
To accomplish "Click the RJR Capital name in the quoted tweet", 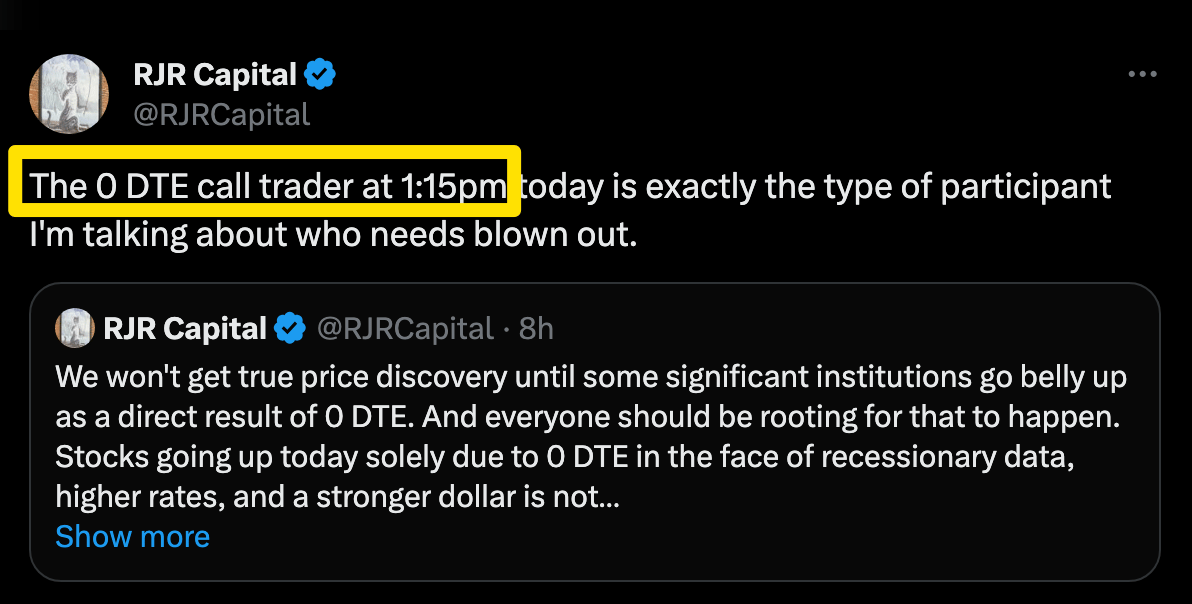I will tap(185, 328).
